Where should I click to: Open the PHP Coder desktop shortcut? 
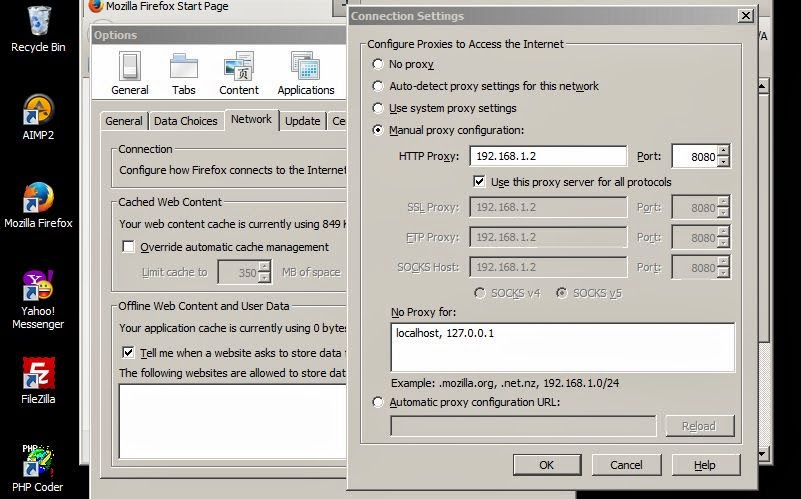[x=38, y=468]
